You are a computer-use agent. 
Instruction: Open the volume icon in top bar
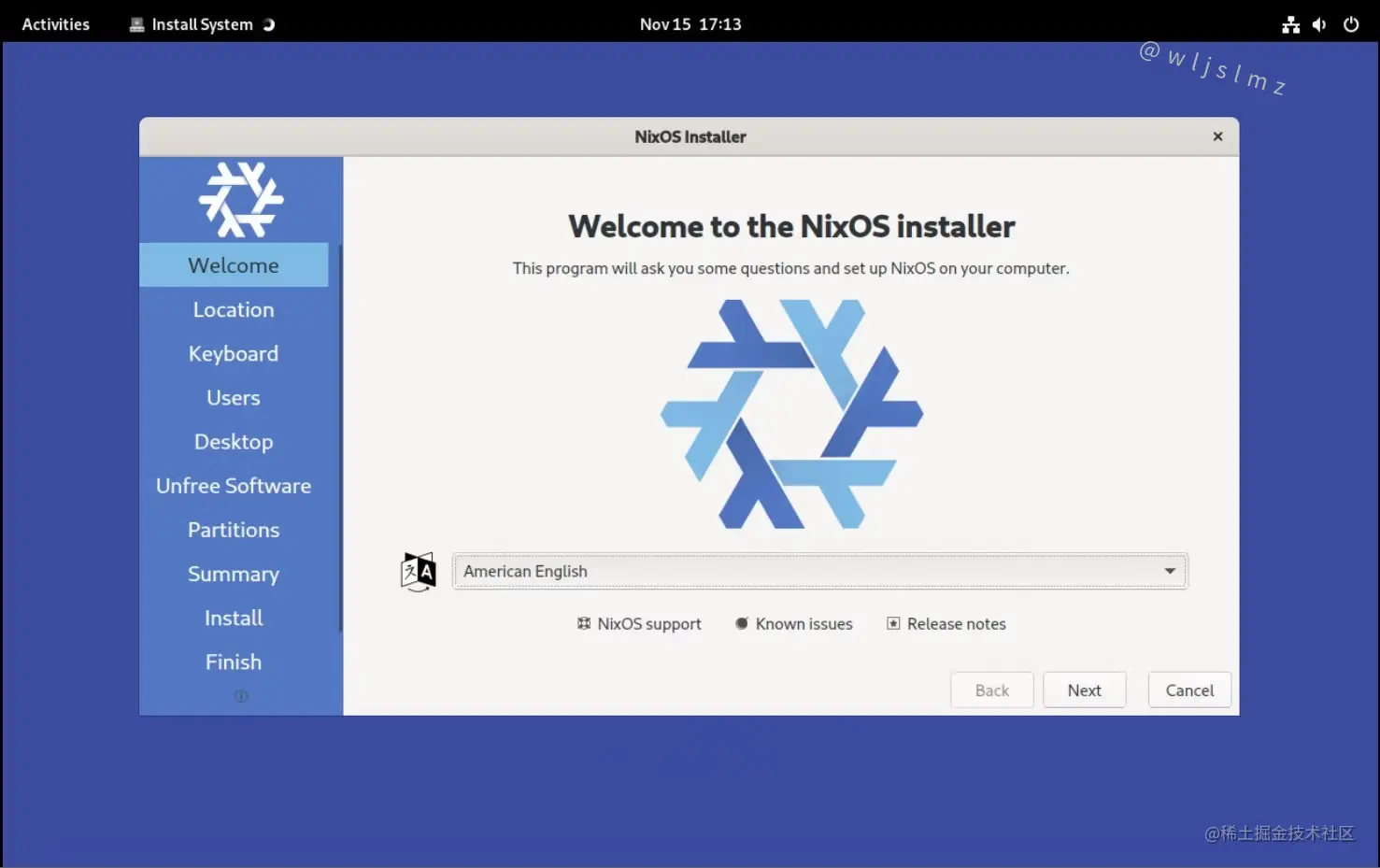1319,24
